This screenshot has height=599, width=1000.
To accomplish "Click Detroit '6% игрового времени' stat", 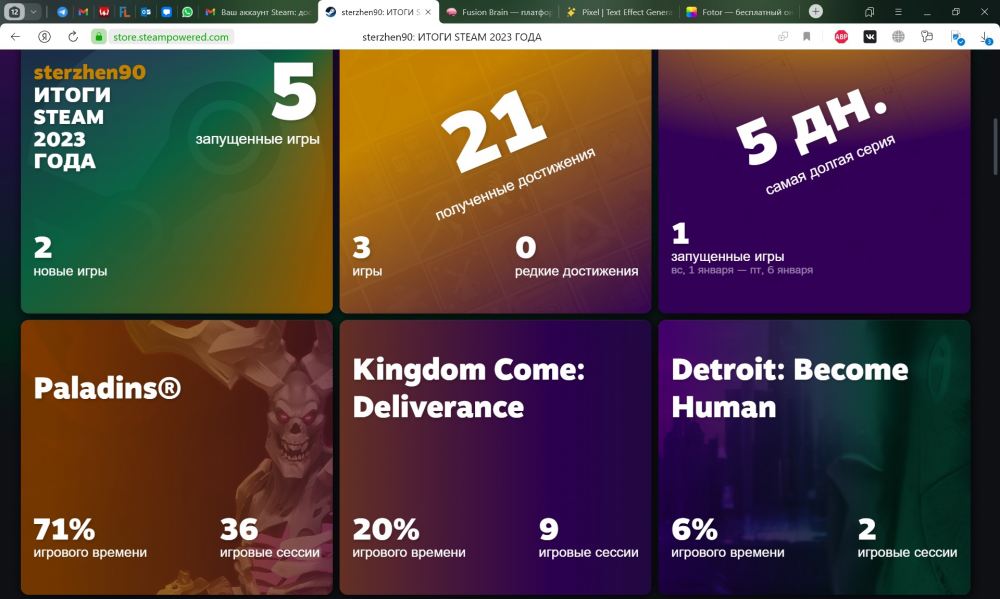I will [728, 537].
